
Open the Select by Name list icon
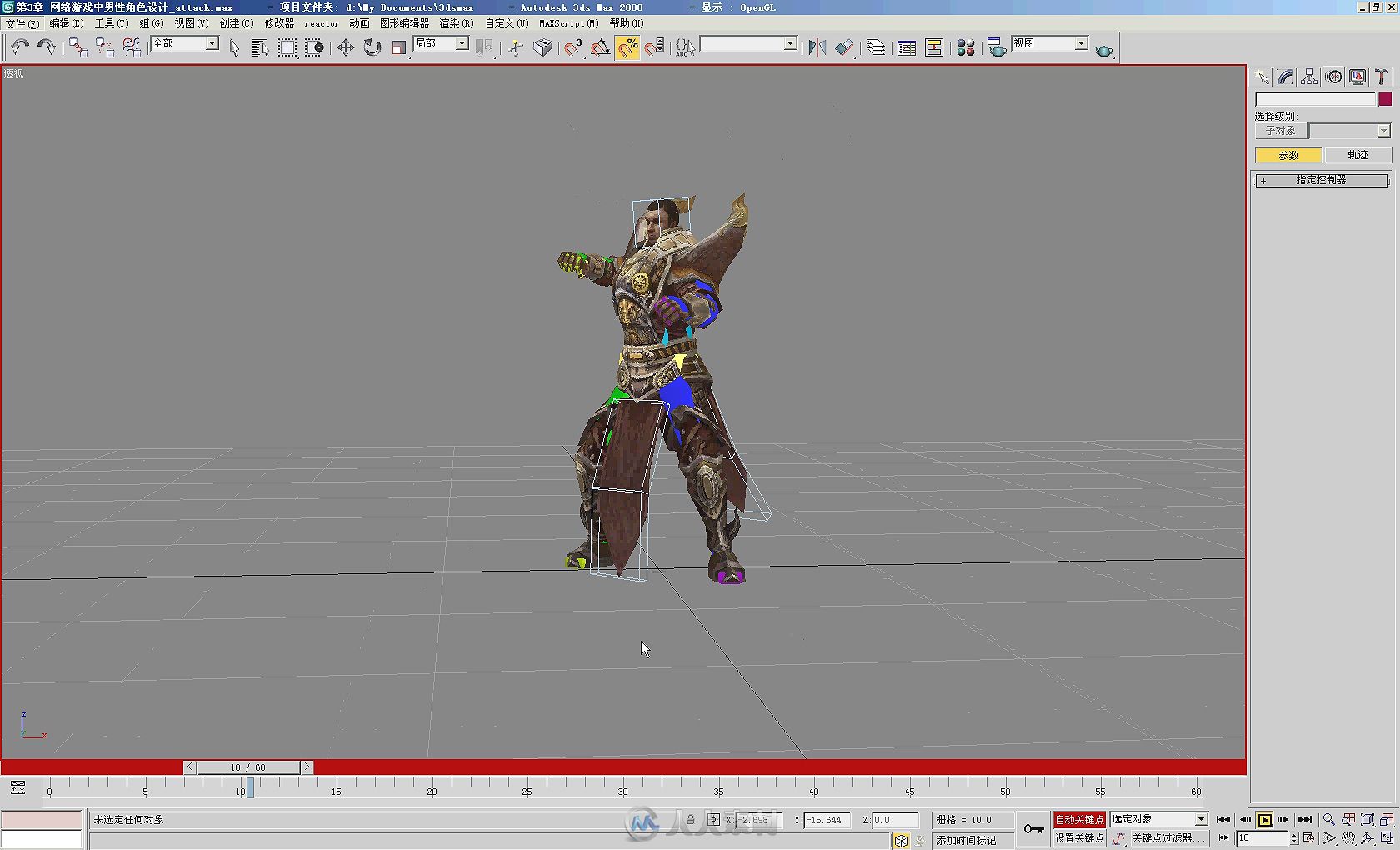coord(260,47)
